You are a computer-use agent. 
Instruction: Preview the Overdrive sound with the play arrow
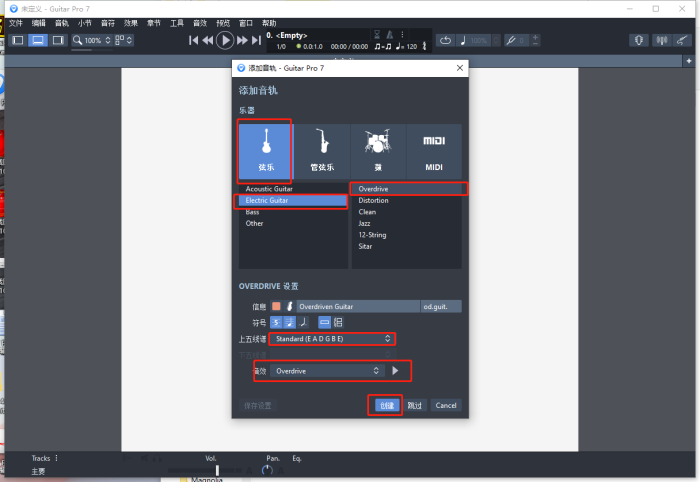pyautogui.click(x=395, y=371)
